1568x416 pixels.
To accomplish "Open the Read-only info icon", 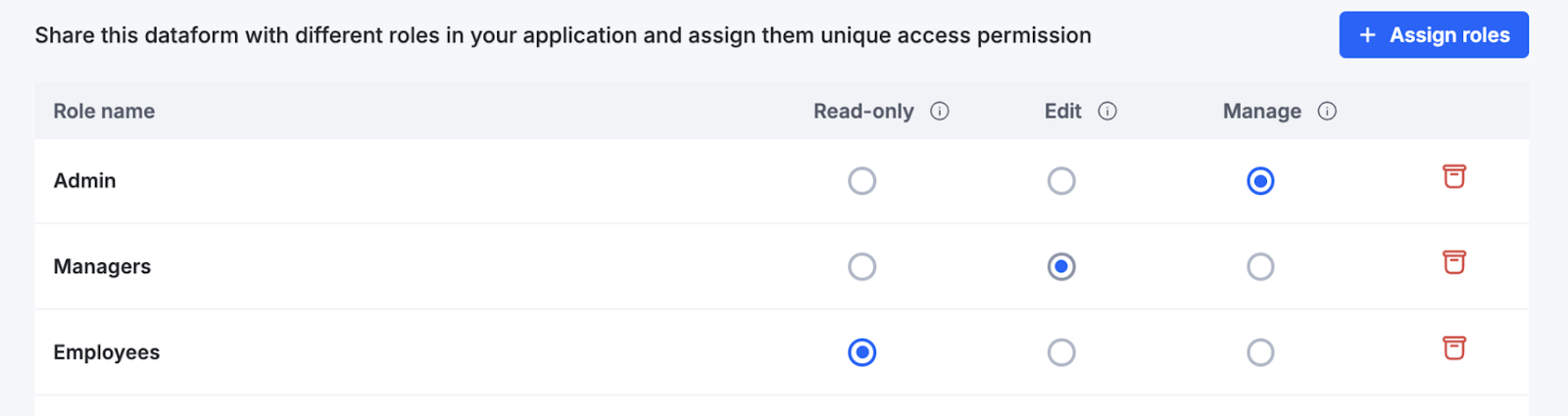I will 940,112.
